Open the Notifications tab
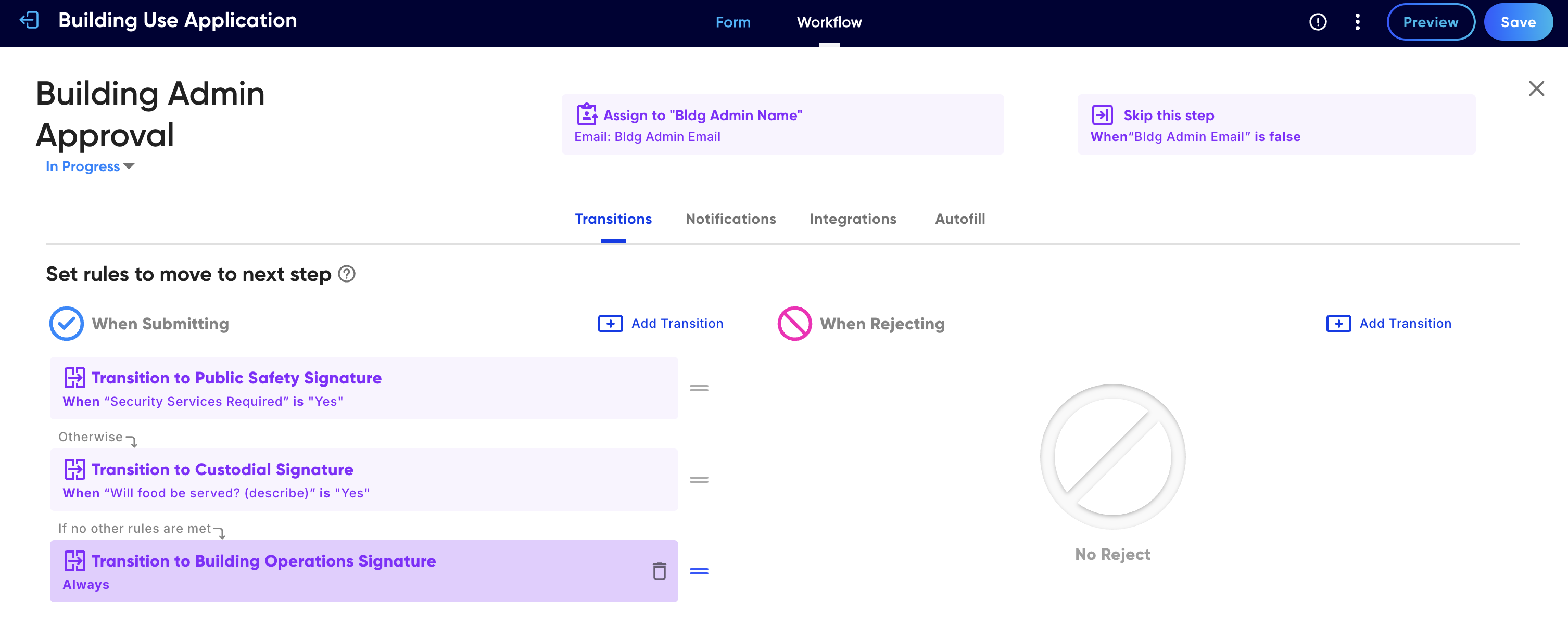Viewport: 1568px width, 641px height. [x=730, y=219]
